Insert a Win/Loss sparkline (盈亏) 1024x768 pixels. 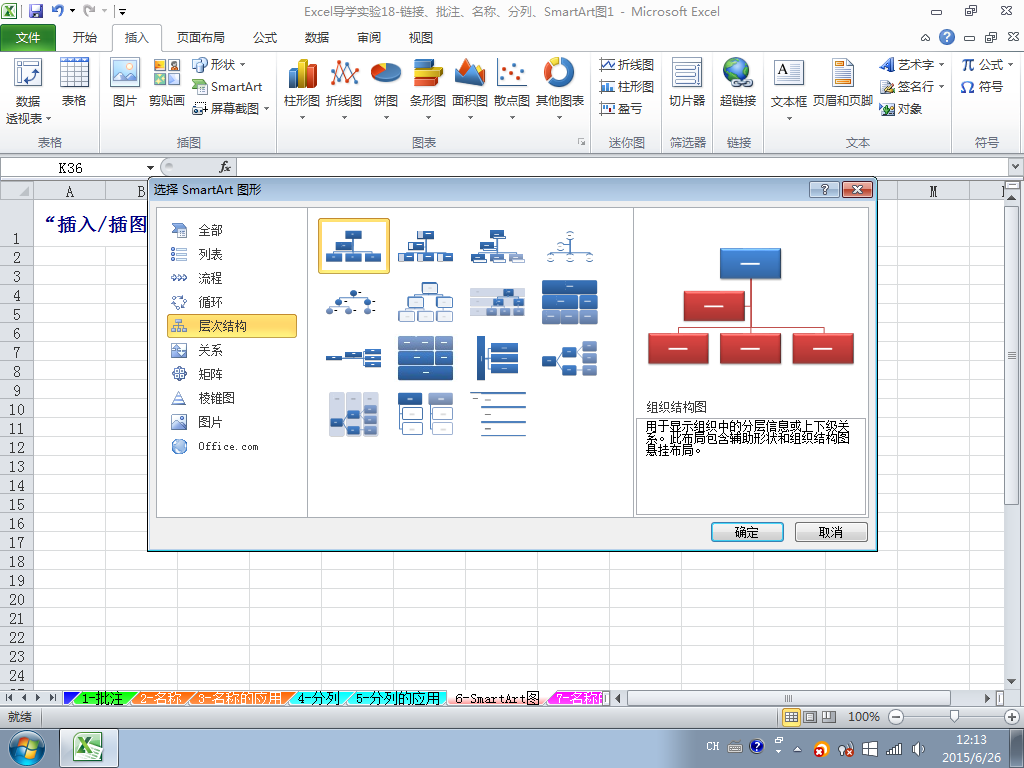(x=621, y=108)
